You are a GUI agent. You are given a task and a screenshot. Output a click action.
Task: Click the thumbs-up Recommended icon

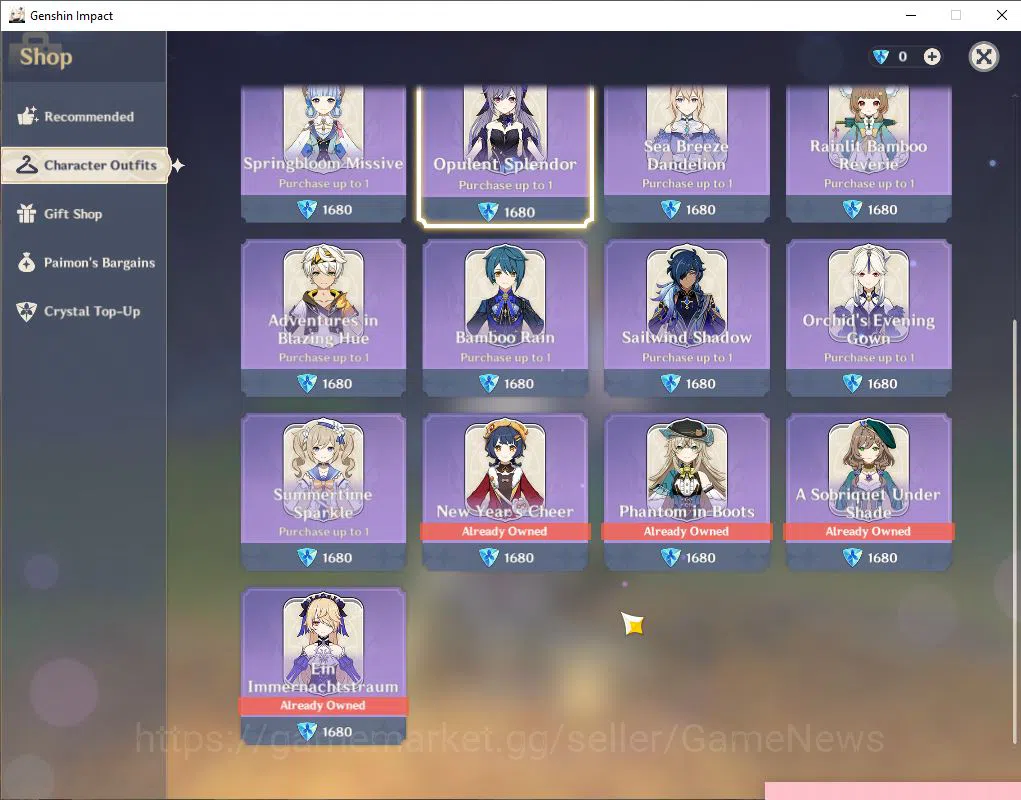coord(27,116)
